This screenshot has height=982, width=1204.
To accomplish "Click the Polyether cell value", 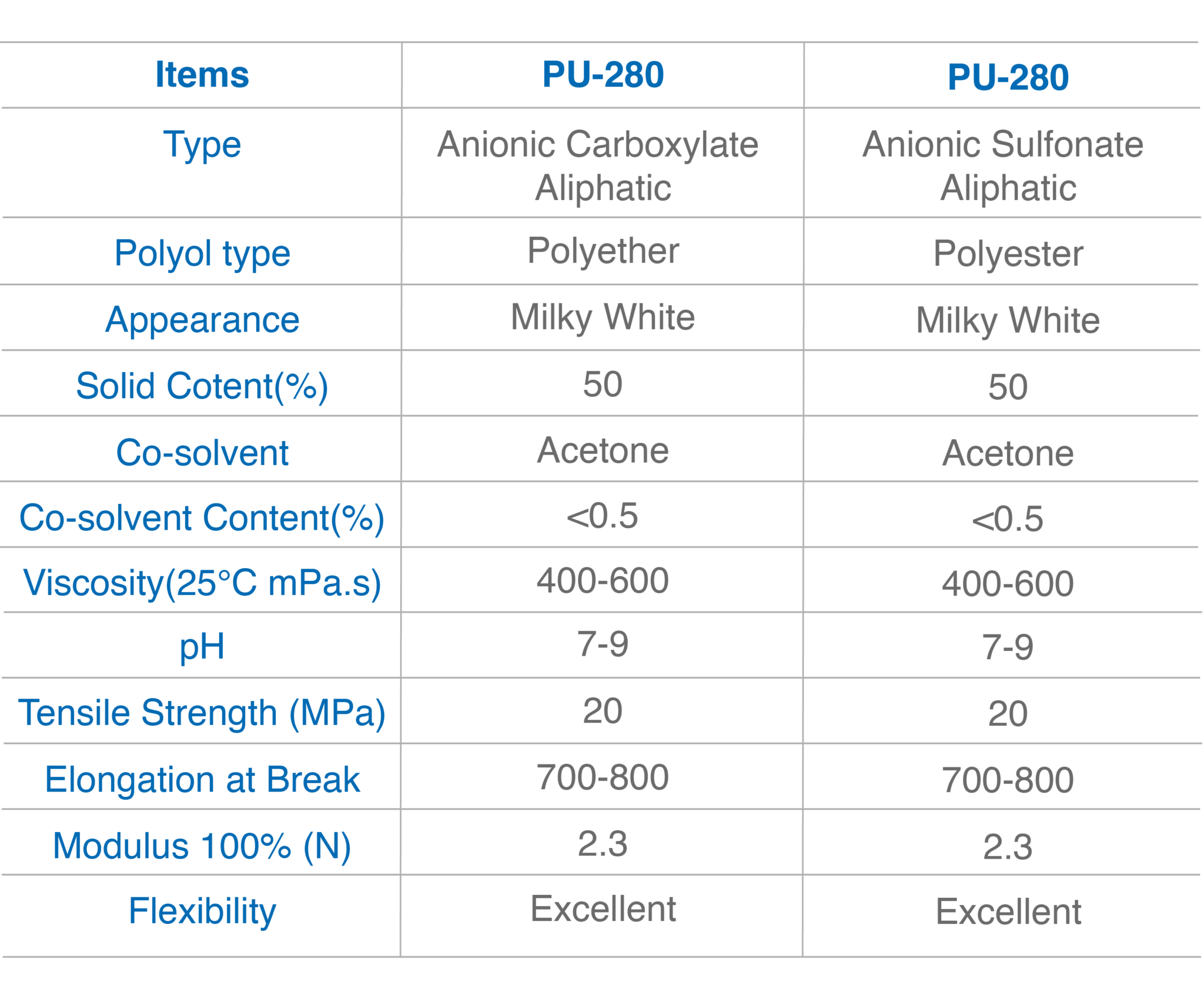I will (x=603, y=250).
